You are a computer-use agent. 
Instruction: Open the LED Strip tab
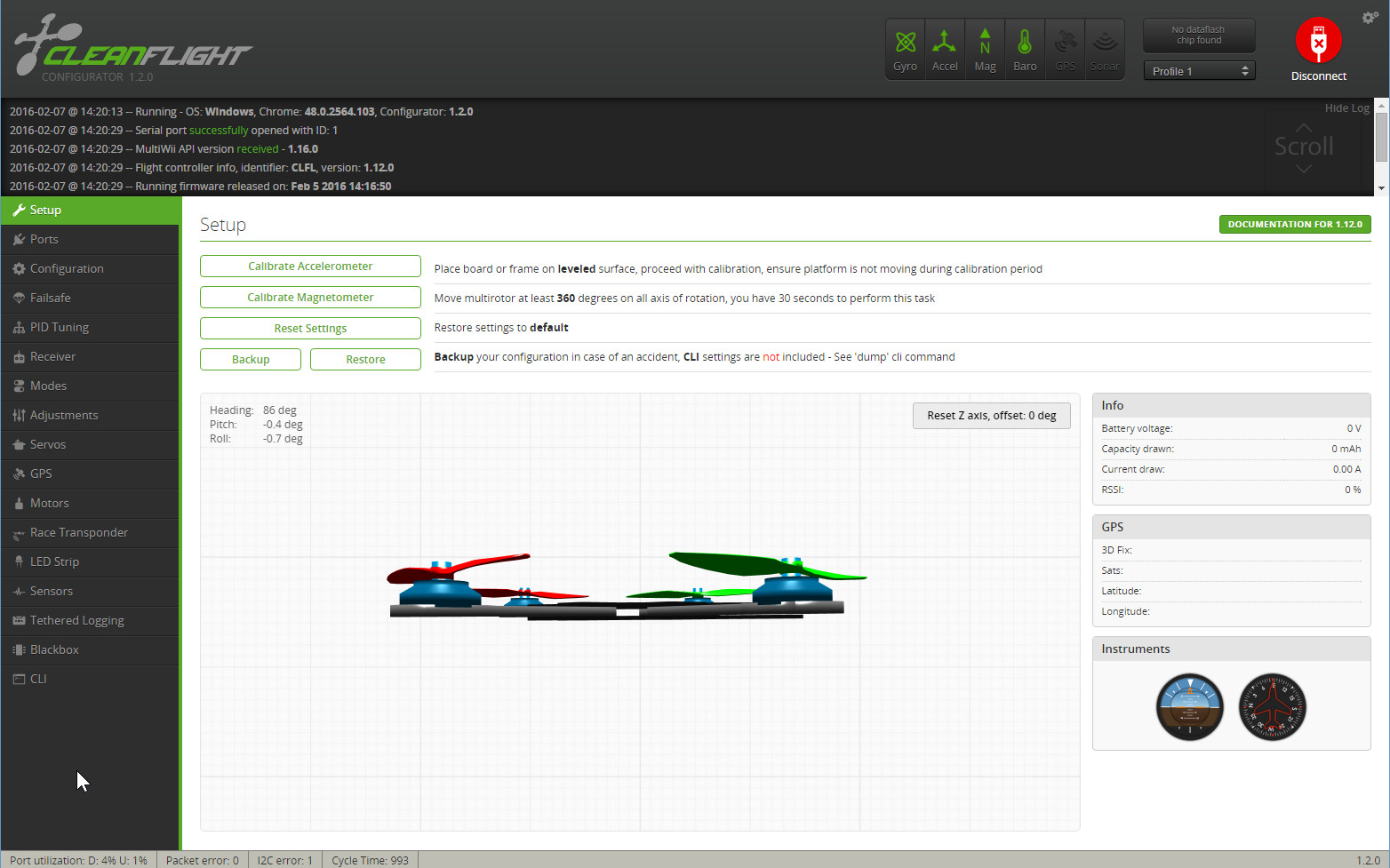(90, 561)
